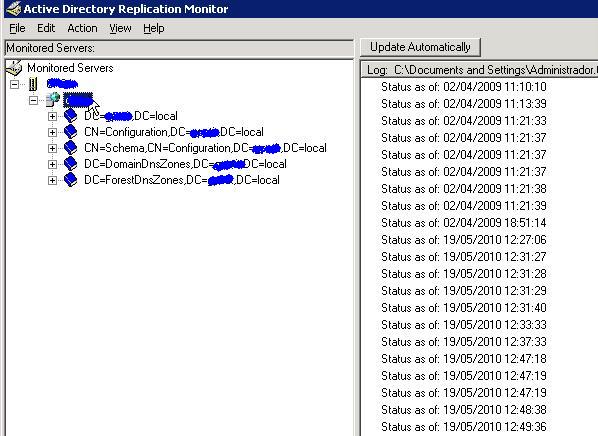The height and width of the screenshot is (436, 598).
Task: Expand the CN=Configuration partition node
Action: click(x=52, y=132)
